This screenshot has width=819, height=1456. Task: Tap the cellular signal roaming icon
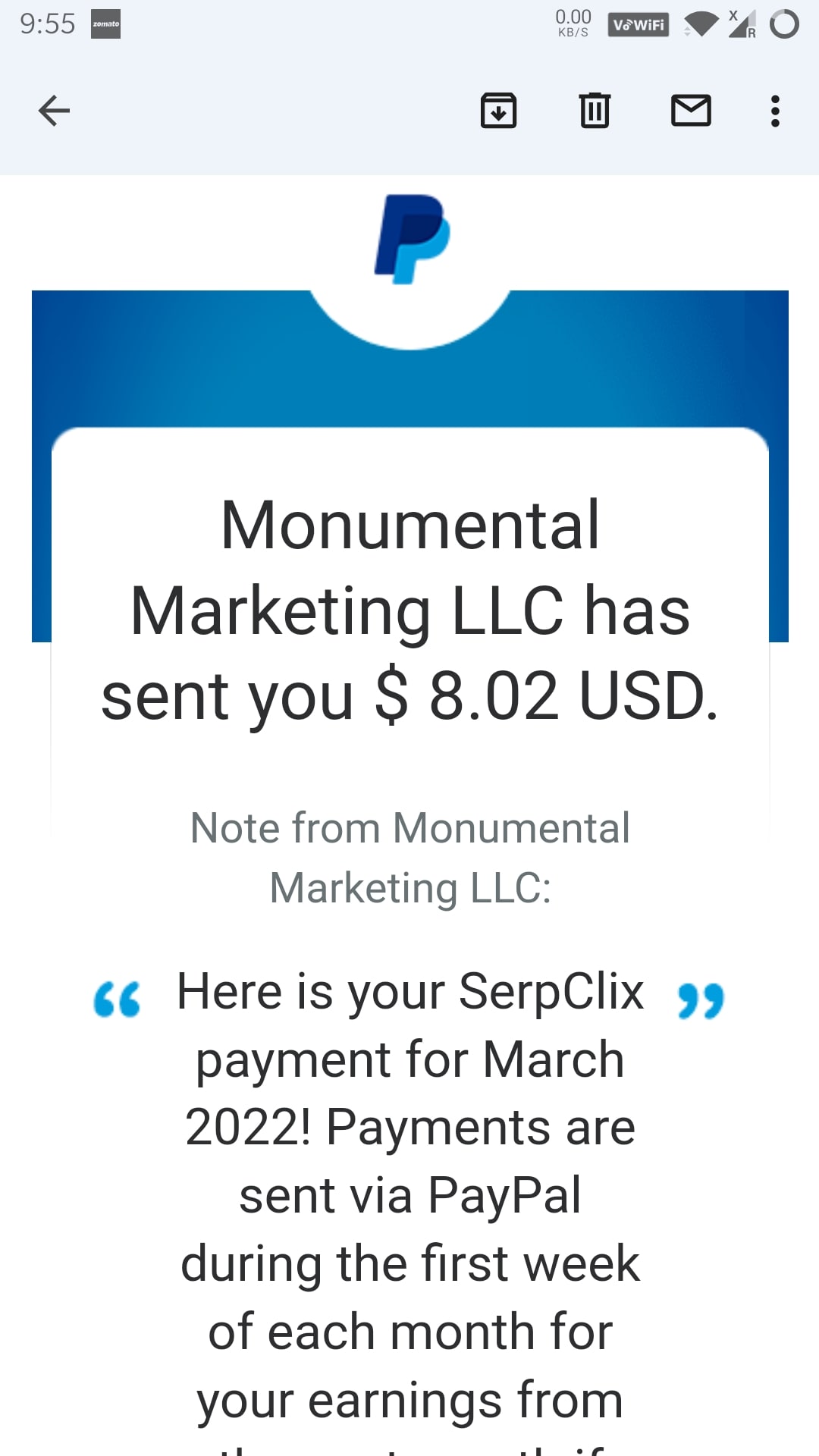[x=742, y=24]
